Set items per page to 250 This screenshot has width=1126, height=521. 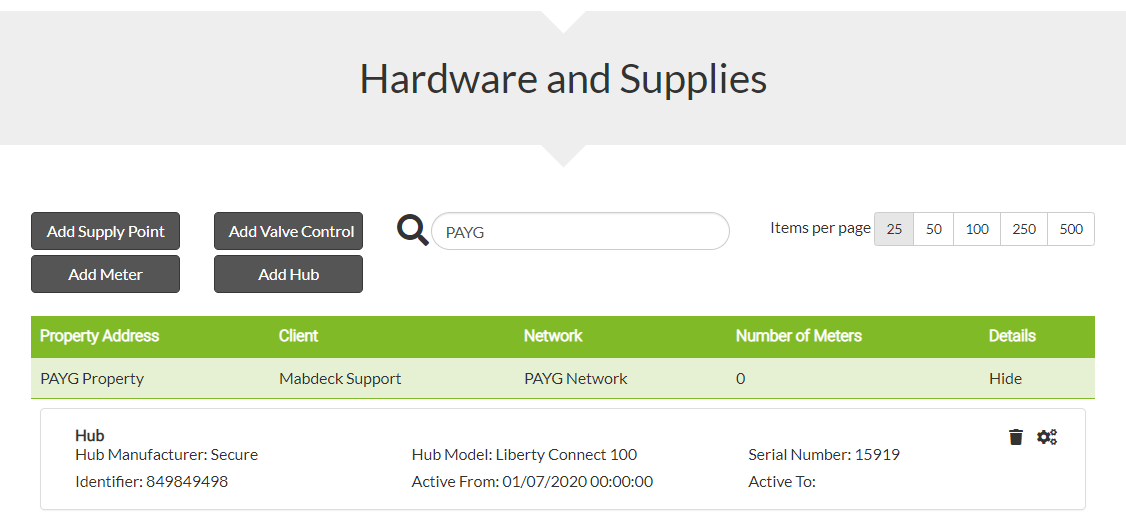(1024, 229)
